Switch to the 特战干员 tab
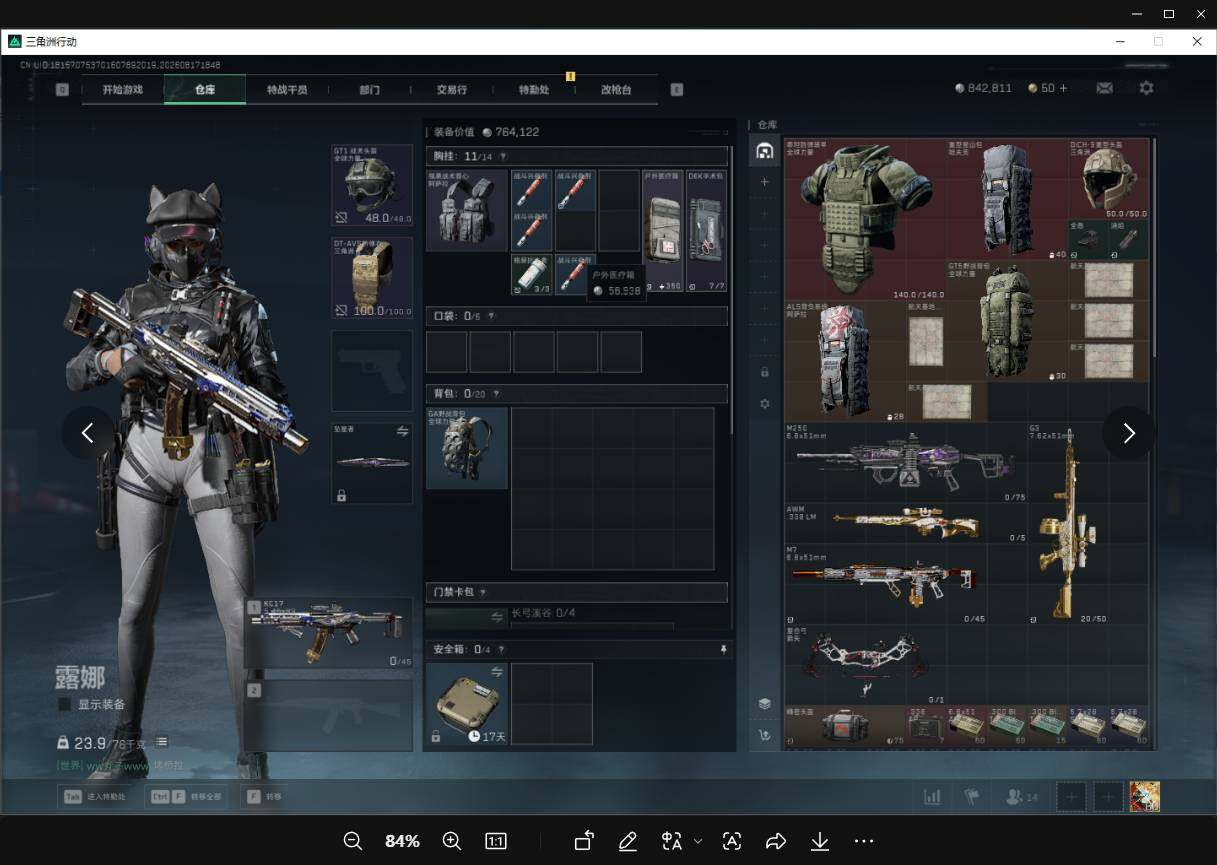 pyautogui.click(x=287, y=89)
